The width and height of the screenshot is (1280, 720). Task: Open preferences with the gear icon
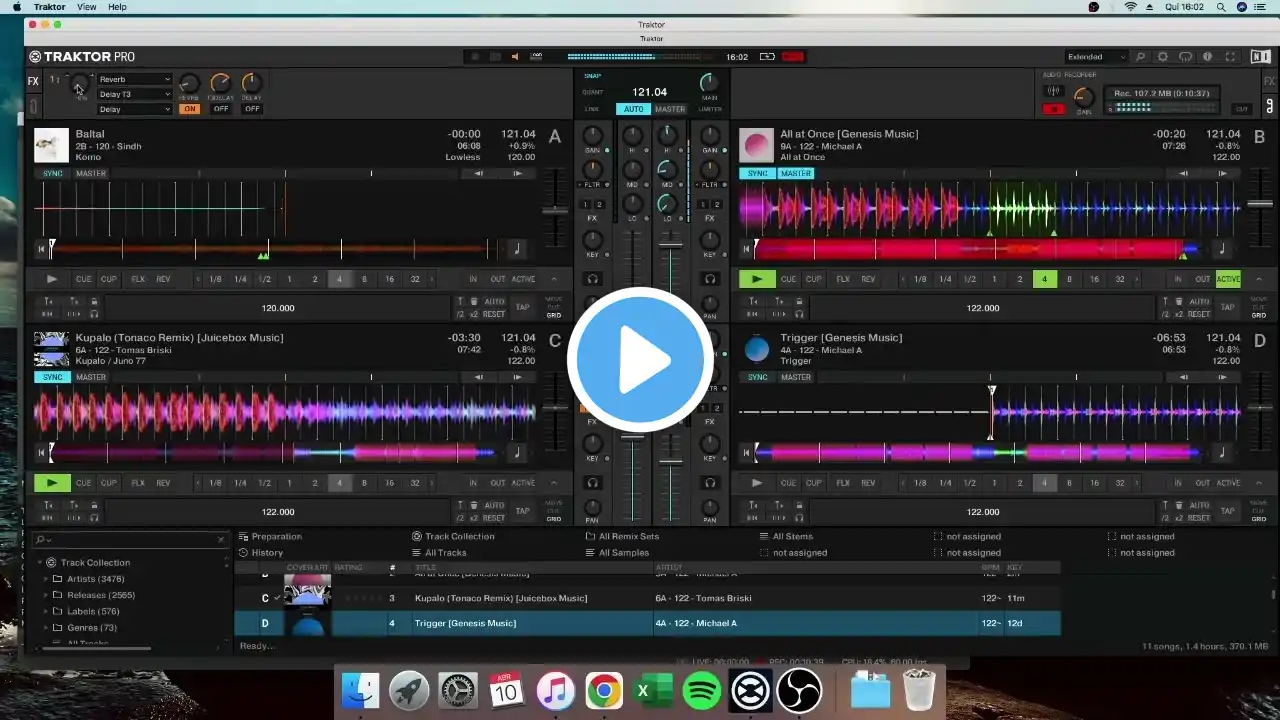[x=1163, y=57]
